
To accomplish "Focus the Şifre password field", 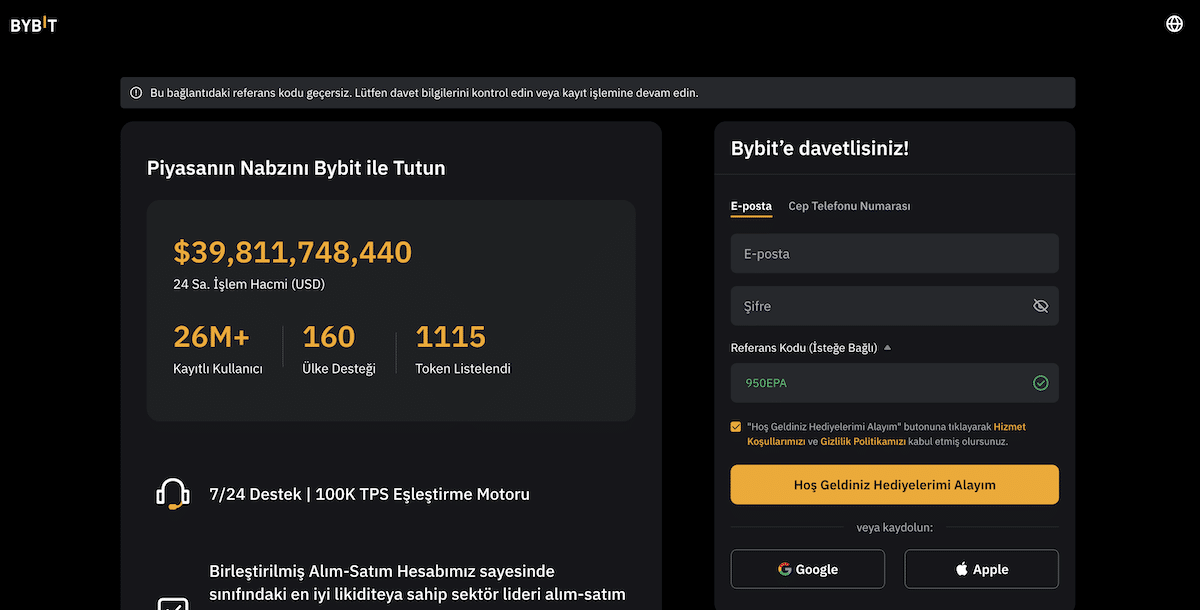I will [894, 306].
